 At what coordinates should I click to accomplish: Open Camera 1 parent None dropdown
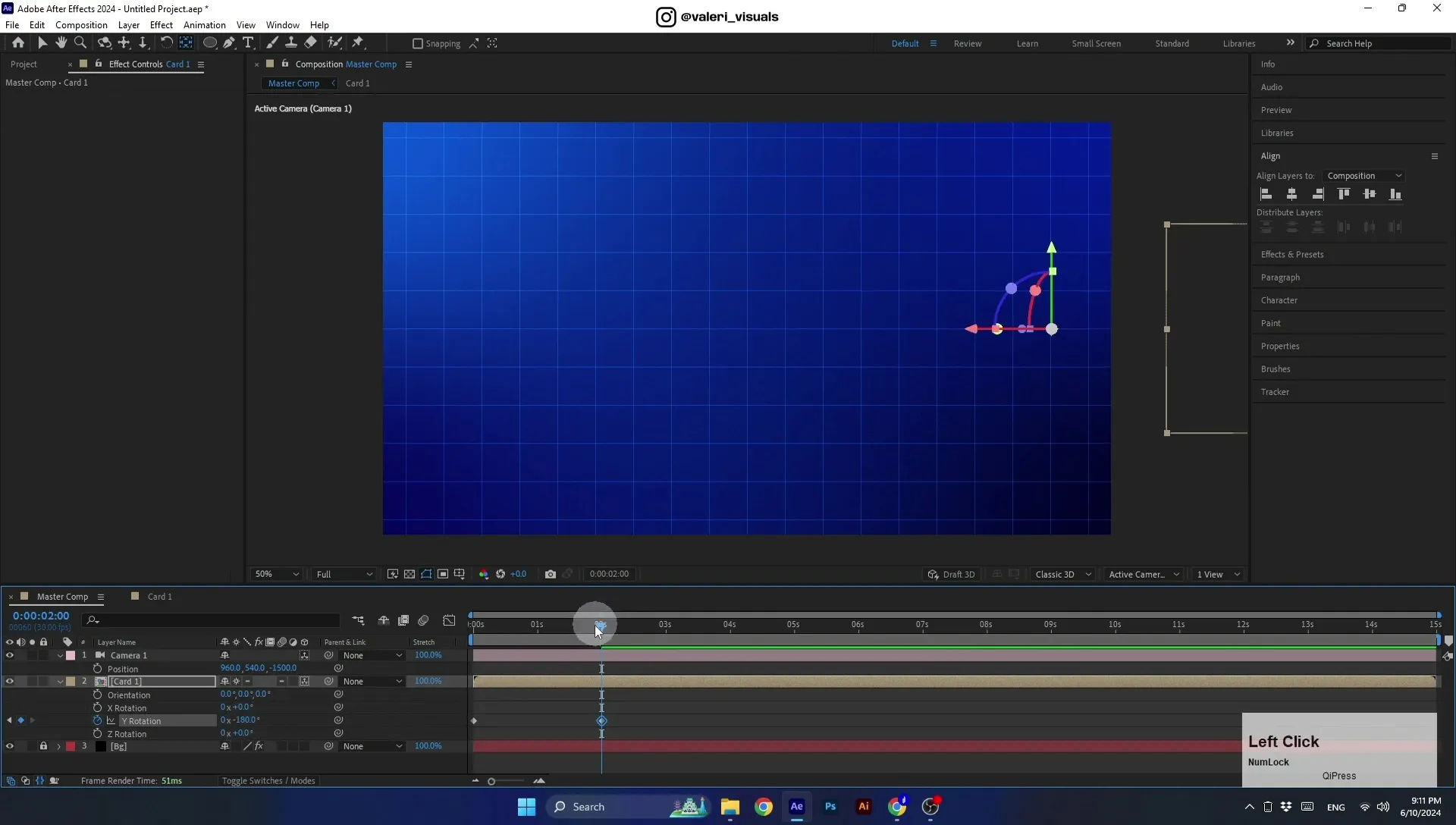pos(372,655)
